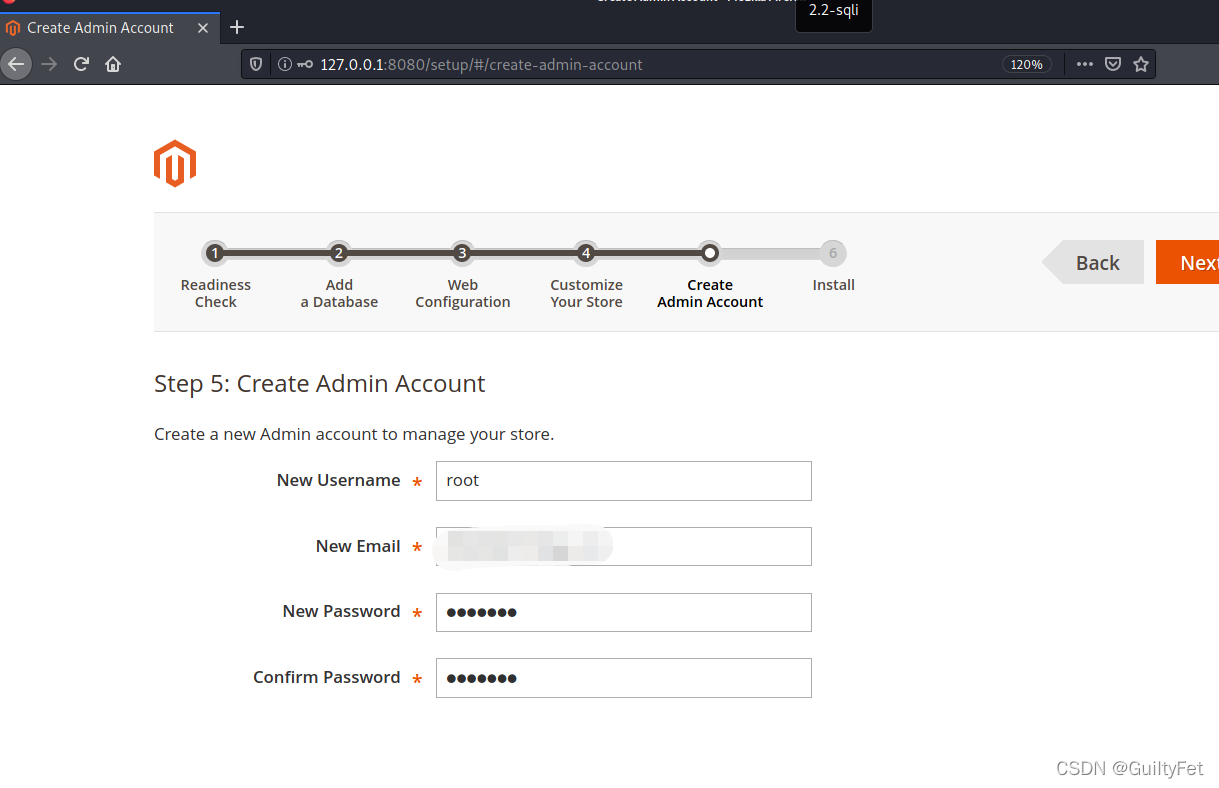Go back to the Readiness Check step

pos(215,253)
